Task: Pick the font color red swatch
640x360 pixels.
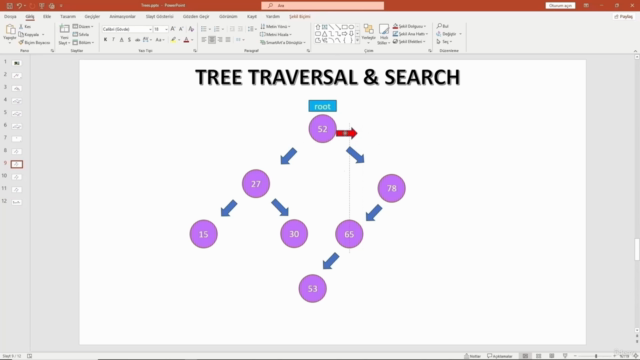Action: coord(186,40)
